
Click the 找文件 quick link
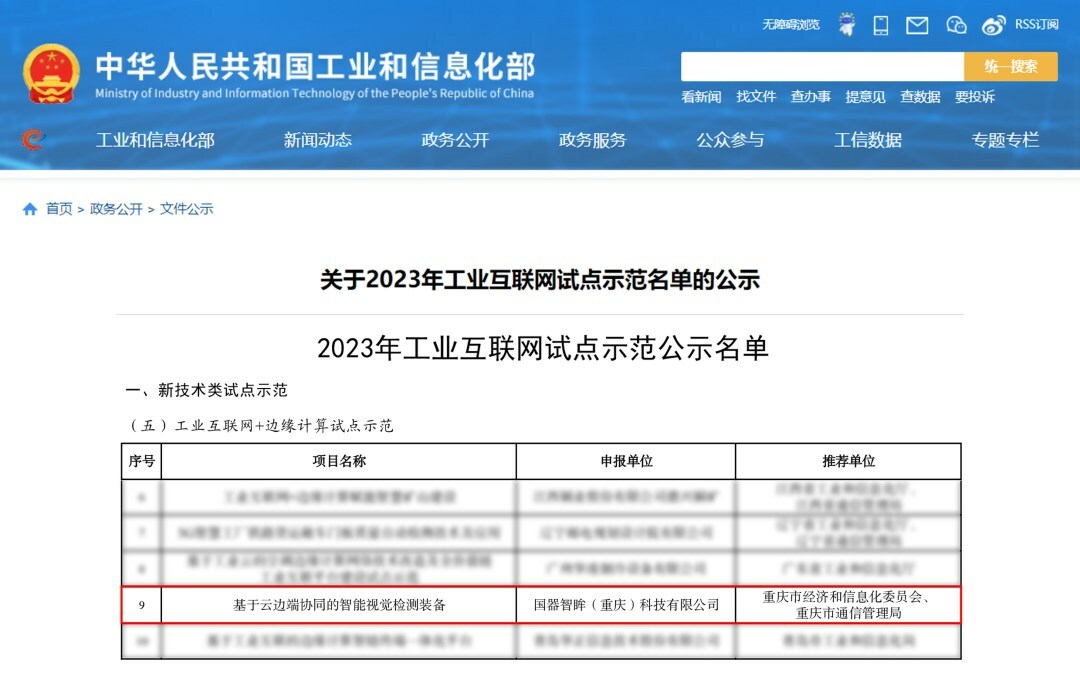click(756, 97)
